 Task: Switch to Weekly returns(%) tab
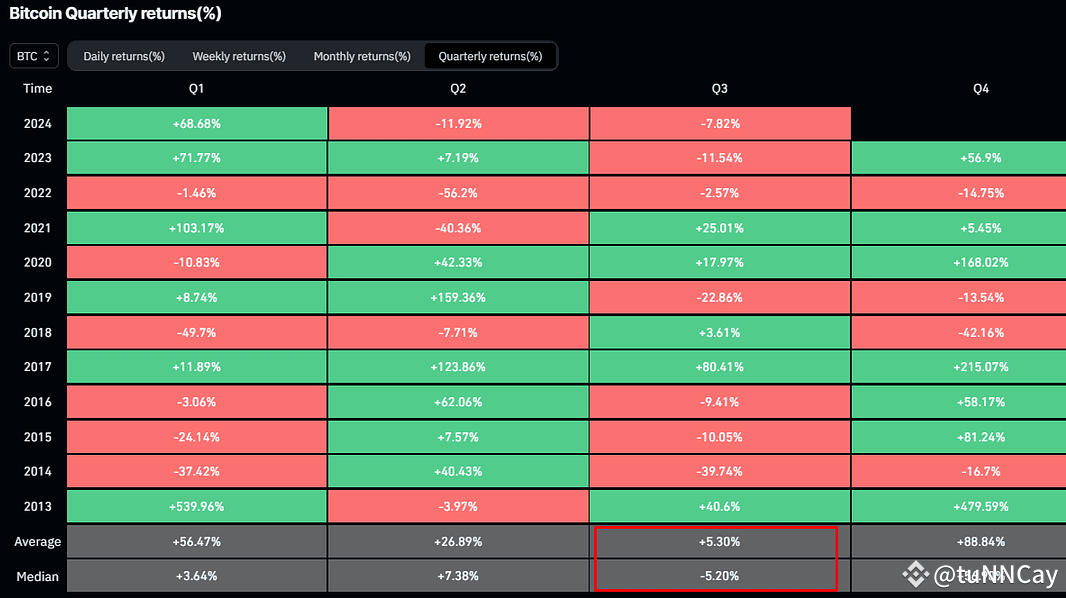pos(239,56)
